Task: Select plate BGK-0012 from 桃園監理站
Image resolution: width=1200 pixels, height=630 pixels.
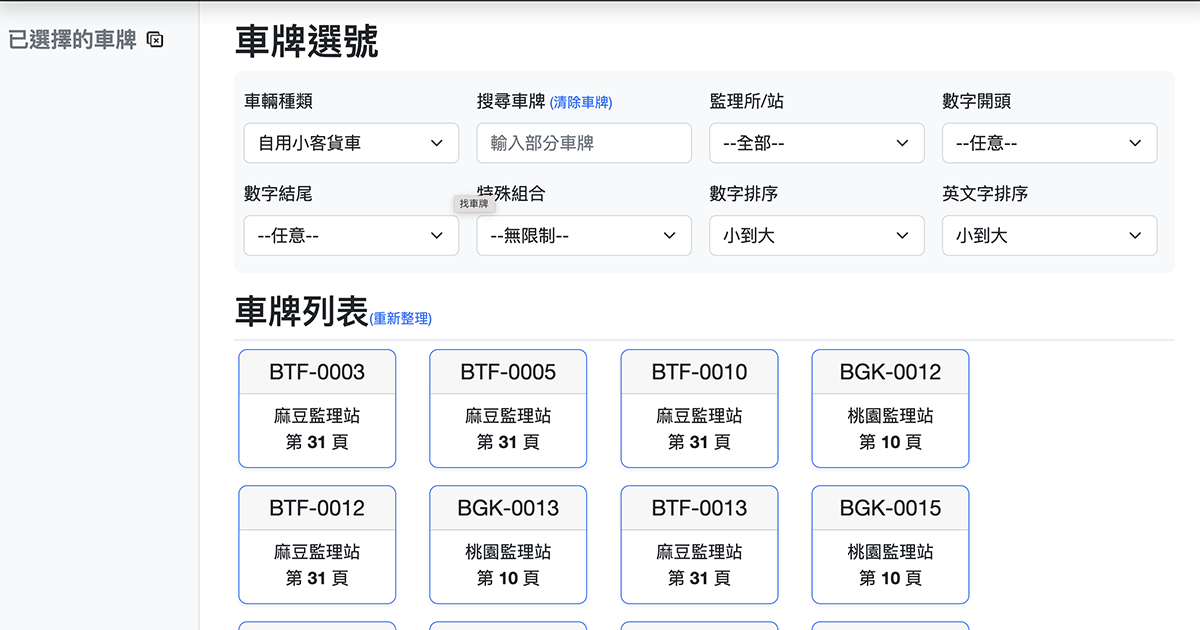Action: click(890, 408)
